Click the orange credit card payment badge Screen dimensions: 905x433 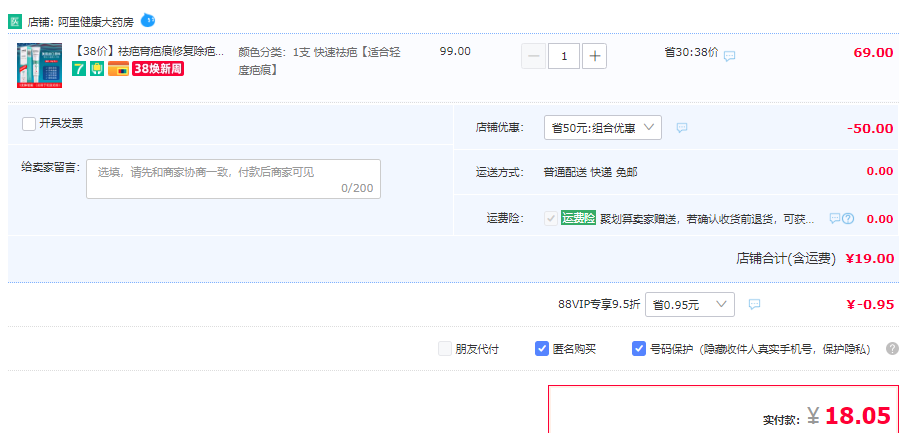(x=118, y=69)
